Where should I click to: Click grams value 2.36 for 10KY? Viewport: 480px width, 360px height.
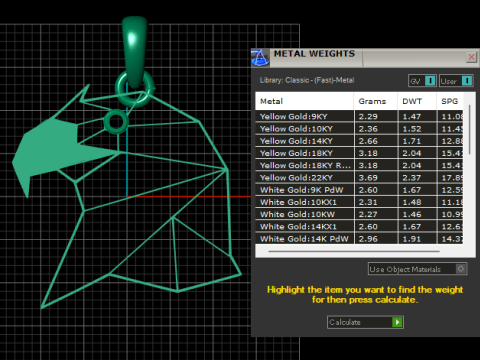pos(368,129)
